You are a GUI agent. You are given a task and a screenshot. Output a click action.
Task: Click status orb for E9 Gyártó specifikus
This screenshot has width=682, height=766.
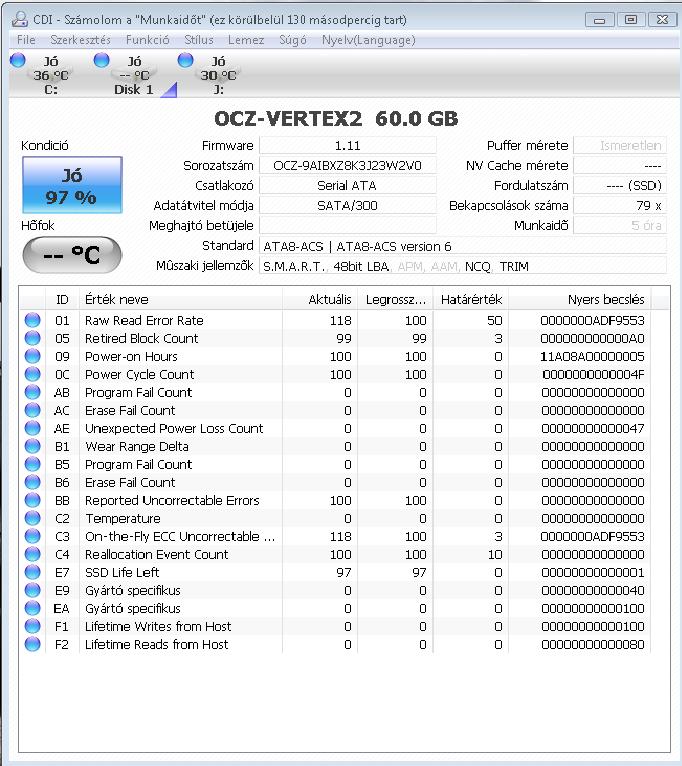[x=32, y=590]
